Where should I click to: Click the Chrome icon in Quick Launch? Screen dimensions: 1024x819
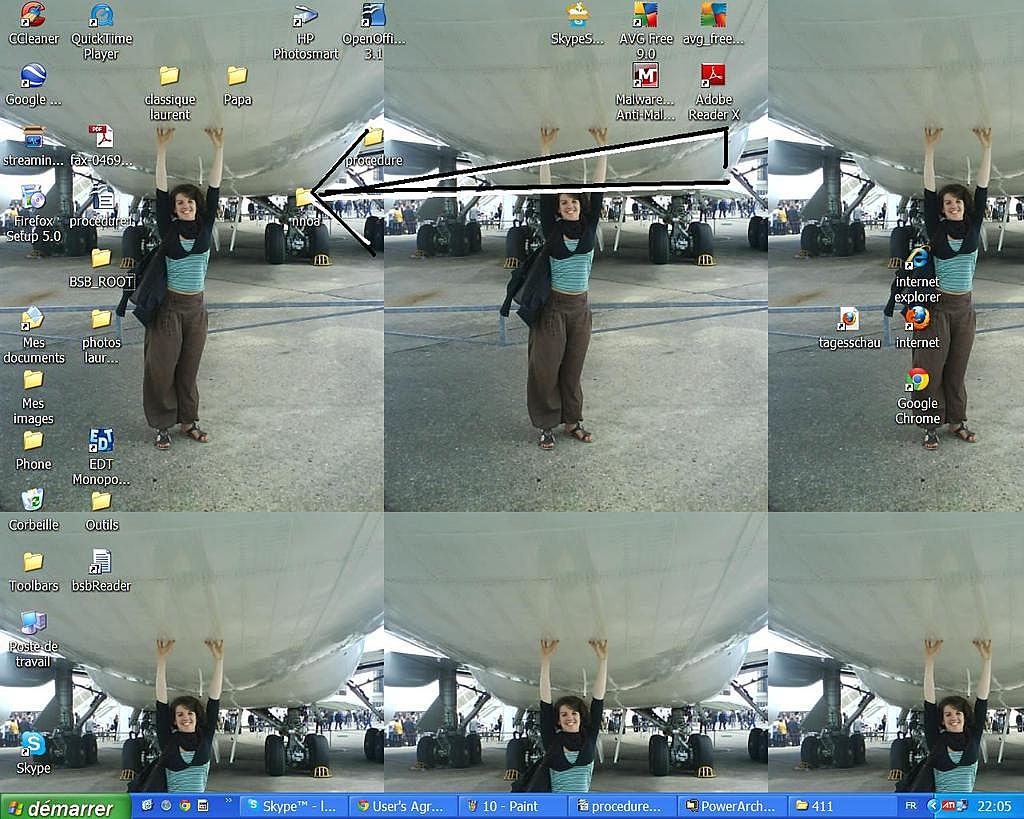[x=185, y=806]
